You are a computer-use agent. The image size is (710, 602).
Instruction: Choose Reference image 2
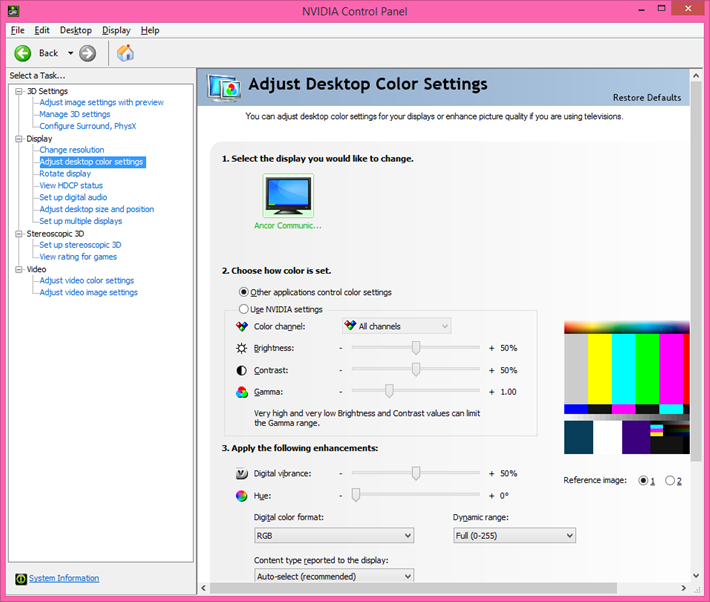point(670,481)
